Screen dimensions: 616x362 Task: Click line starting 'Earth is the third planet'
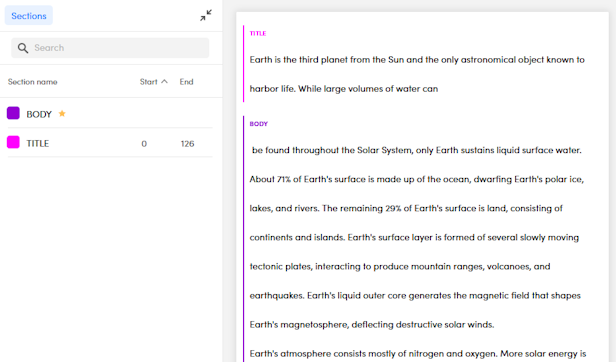pos(417,60)
